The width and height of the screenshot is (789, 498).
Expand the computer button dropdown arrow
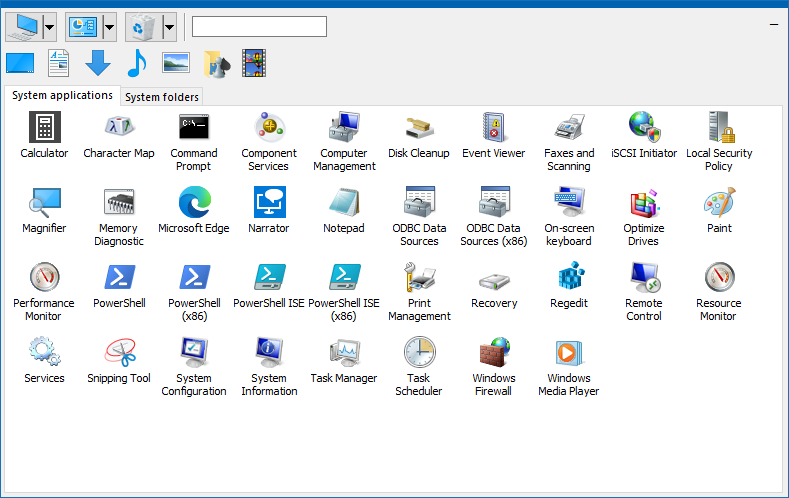(x=50, y=26)
